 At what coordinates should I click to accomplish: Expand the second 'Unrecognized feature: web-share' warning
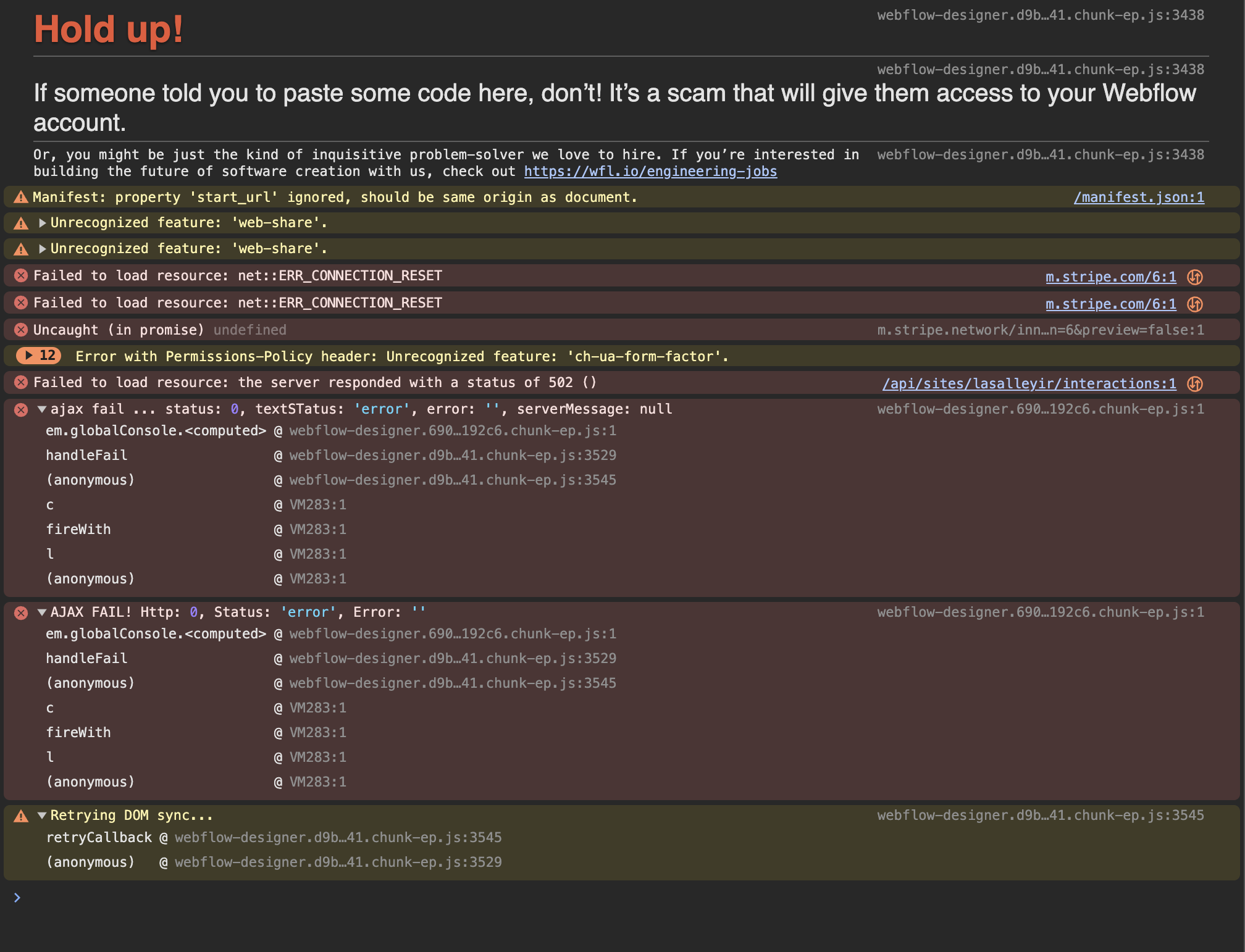tap(42, 249)
